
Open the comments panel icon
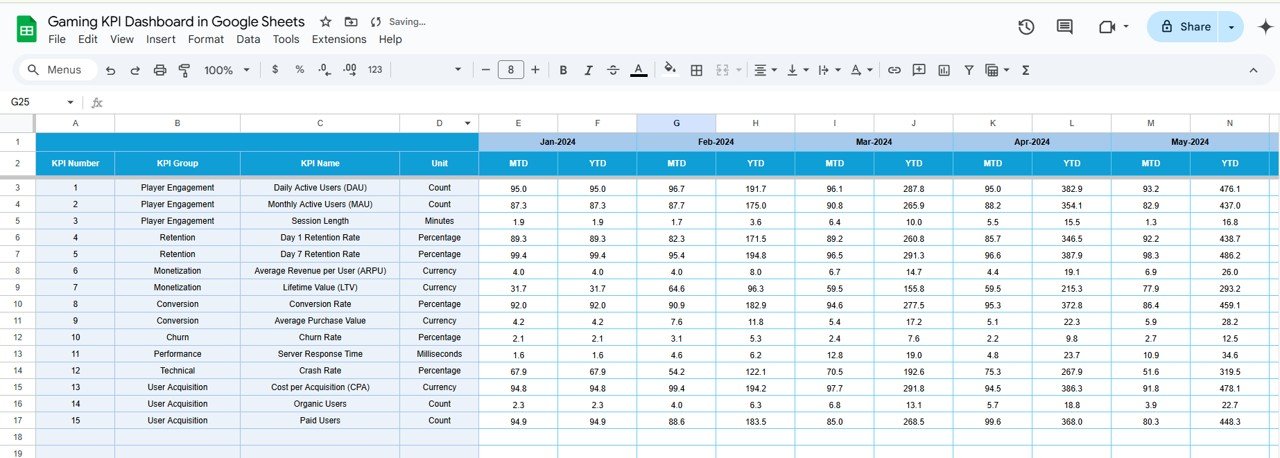pos(1065,27)
